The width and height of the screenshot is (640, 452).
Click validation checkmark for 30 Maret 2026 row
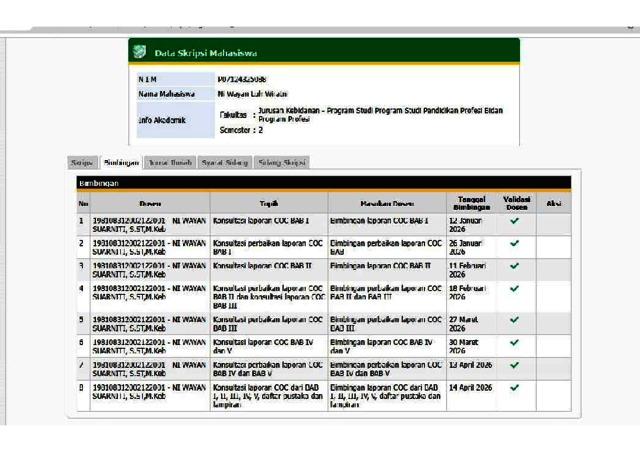point(515,343)
